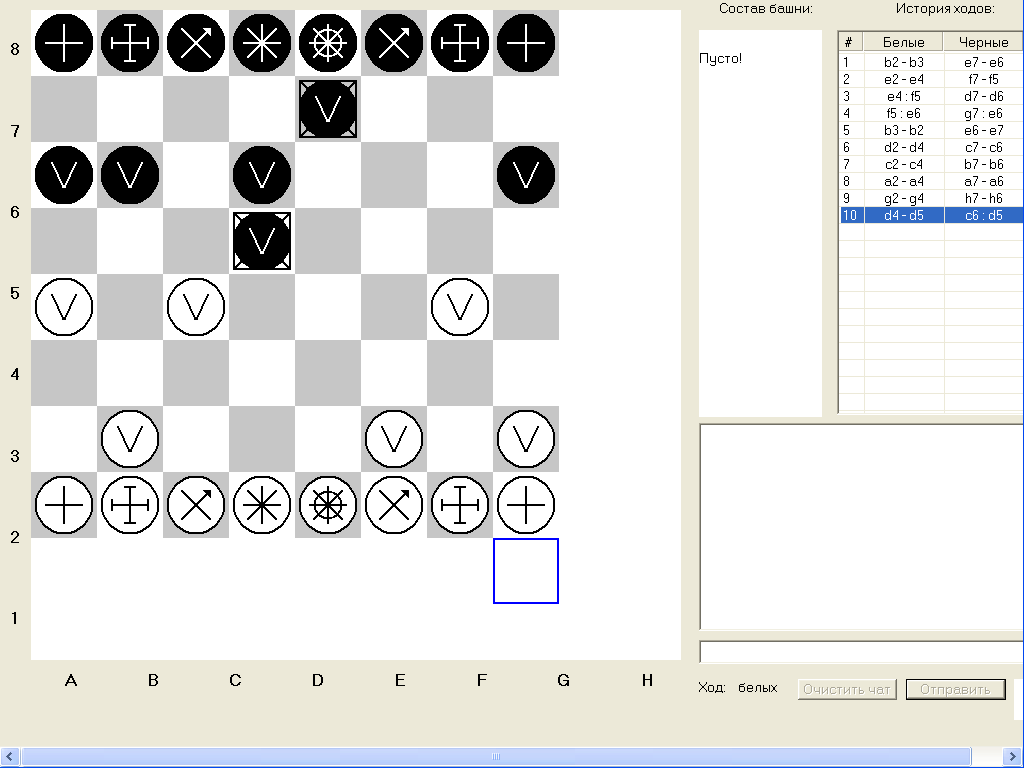This screenshot has width=1024, height=768.
Task: Select white move 'd2 - d4' in history
Action: tap(904, 147)
